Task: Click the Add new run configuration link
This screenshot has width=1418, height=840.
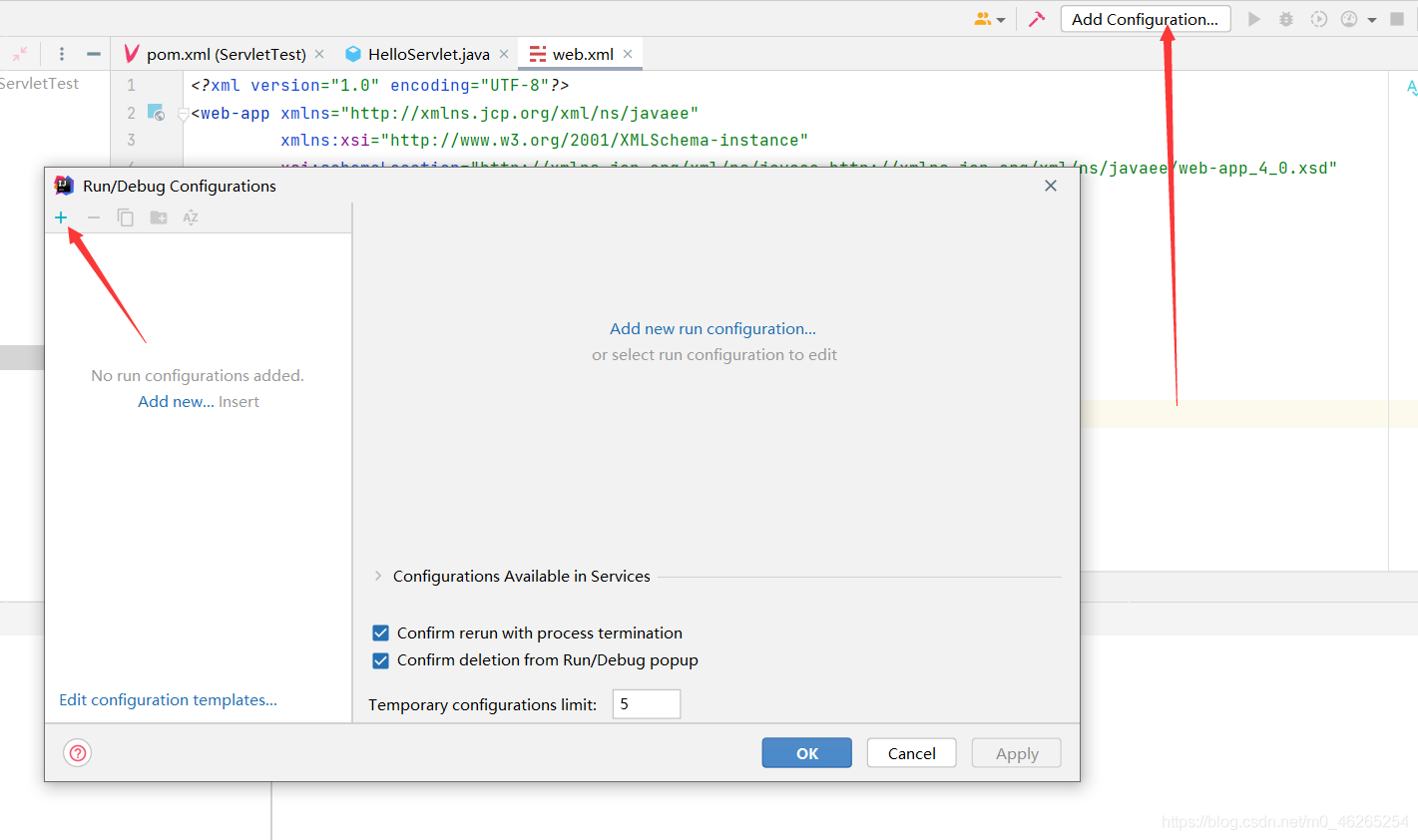Action: coord(713,329)
